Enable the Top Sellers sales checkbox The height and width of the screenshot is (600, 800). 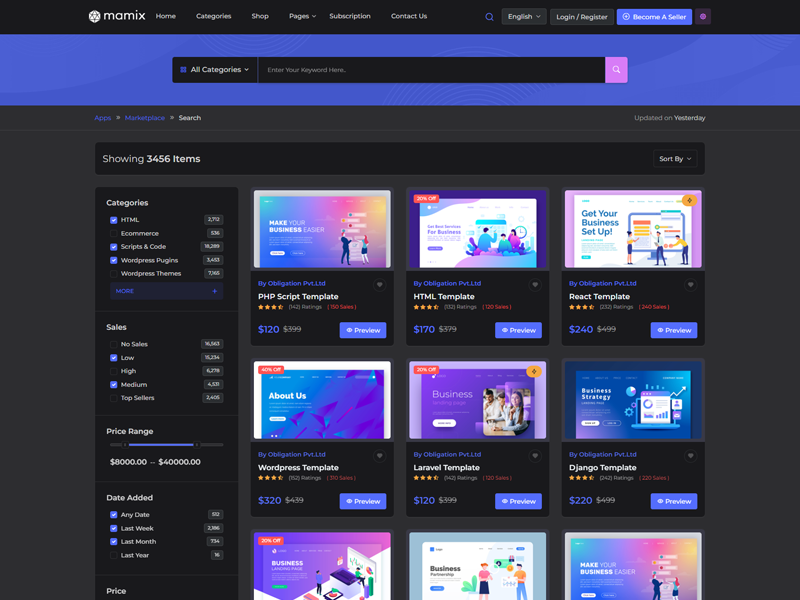[113, 398]
